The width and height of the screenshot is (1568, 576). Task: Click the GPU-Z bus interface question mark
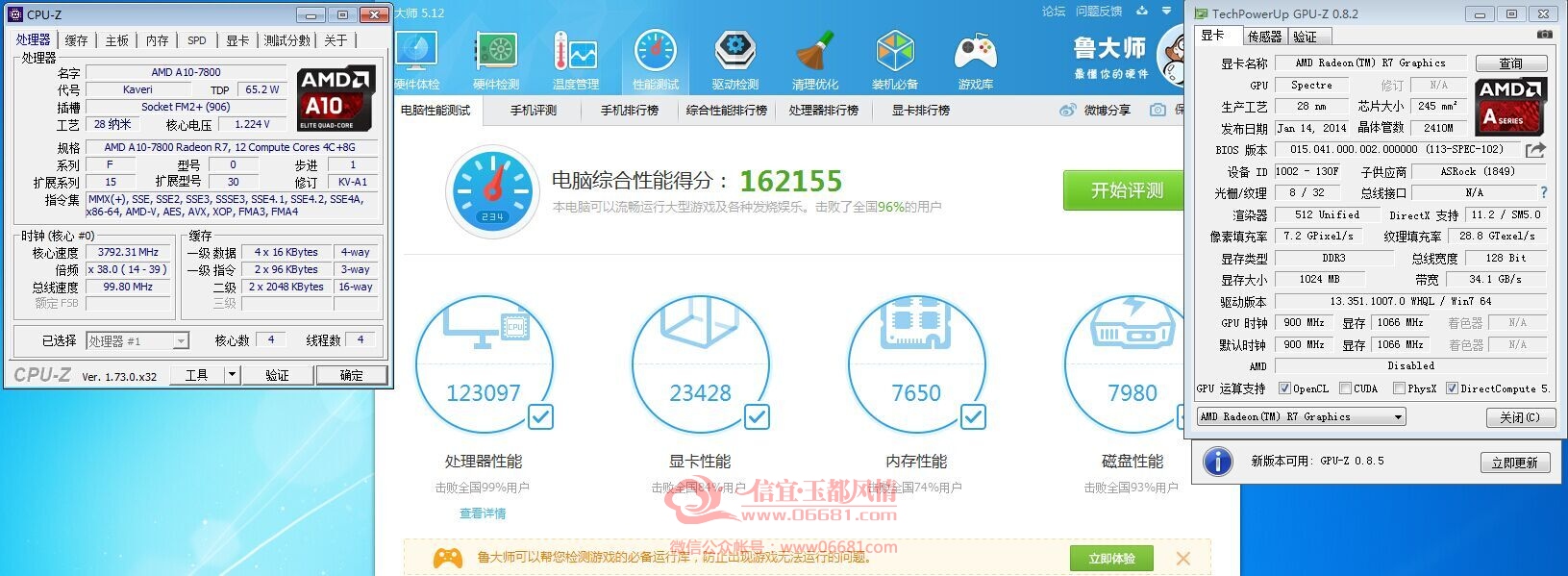point(1544,192)
